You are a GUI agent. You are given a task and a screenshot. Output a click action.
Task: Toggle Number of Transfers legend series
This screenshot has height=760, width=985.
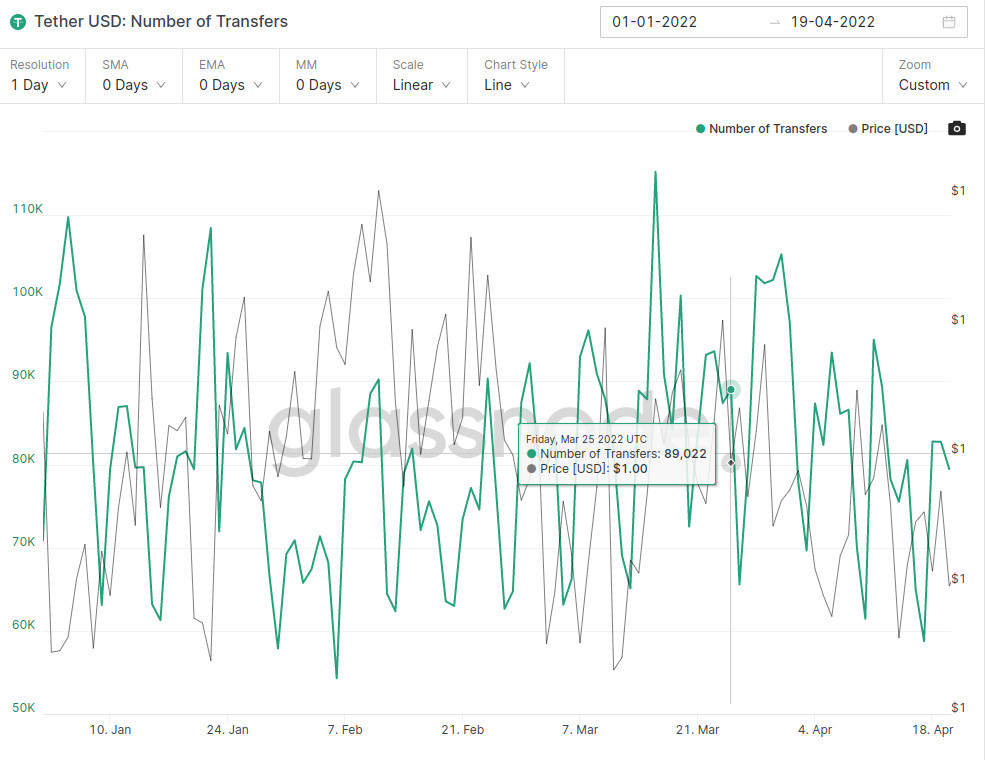click(761, 129)
